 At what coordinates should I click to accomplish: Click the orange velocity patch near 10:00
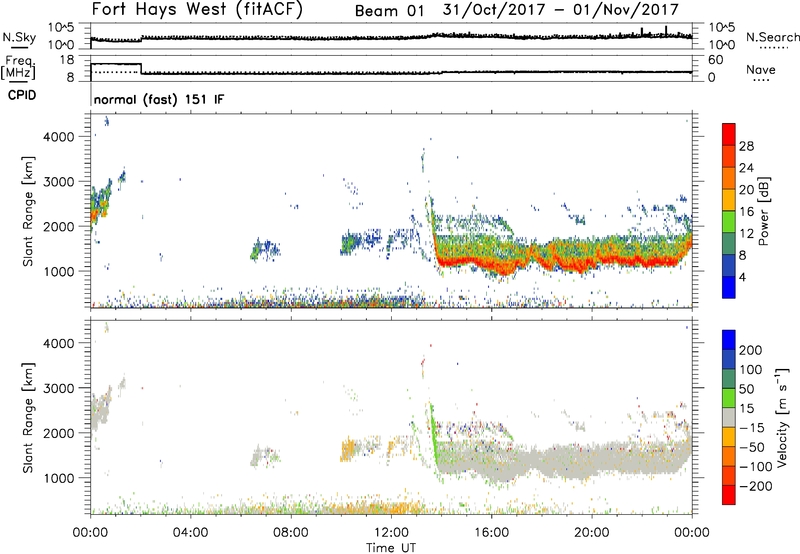coord(348,449)
